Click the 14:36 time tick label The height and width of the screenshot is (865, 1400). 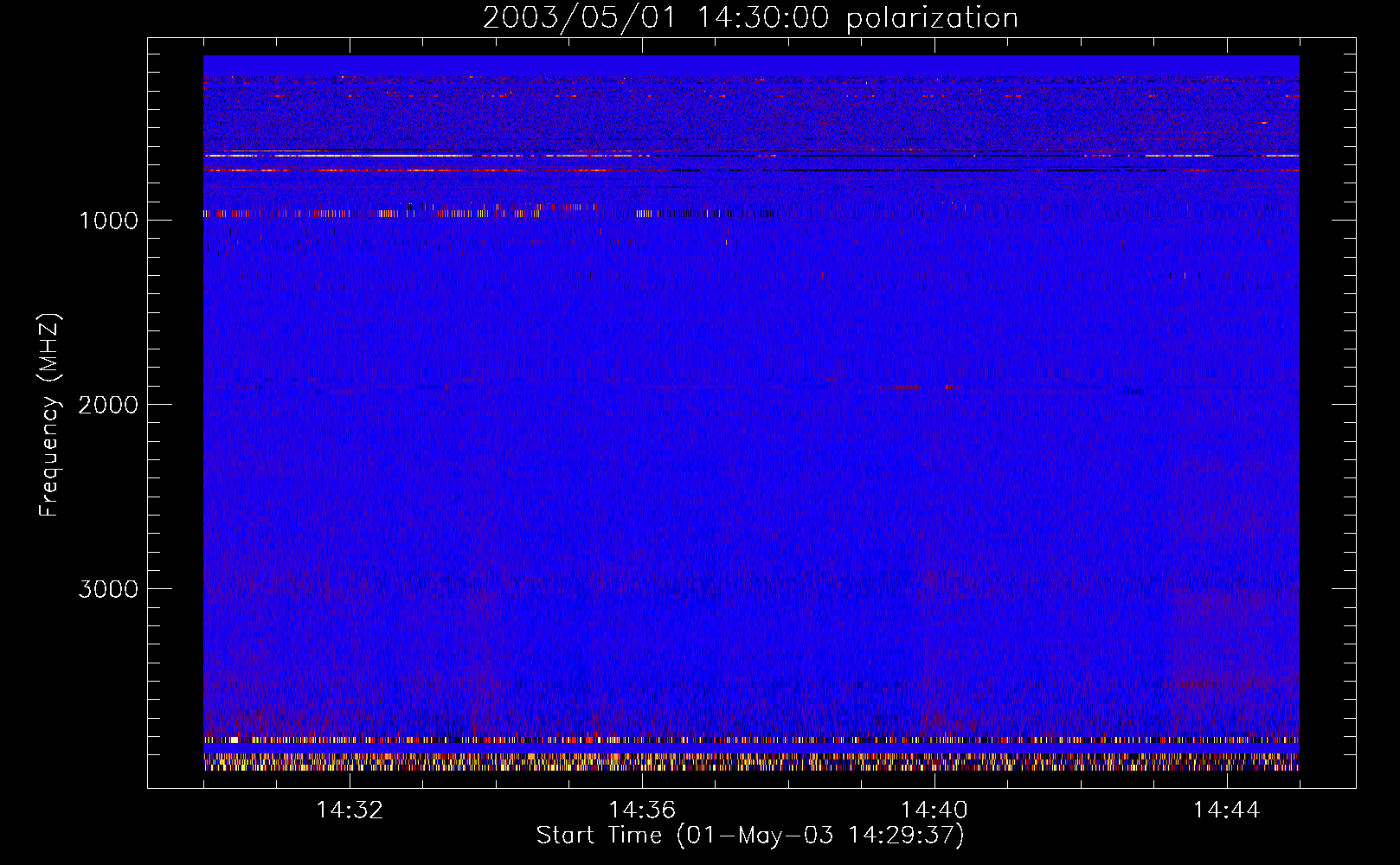click(642, 811)
